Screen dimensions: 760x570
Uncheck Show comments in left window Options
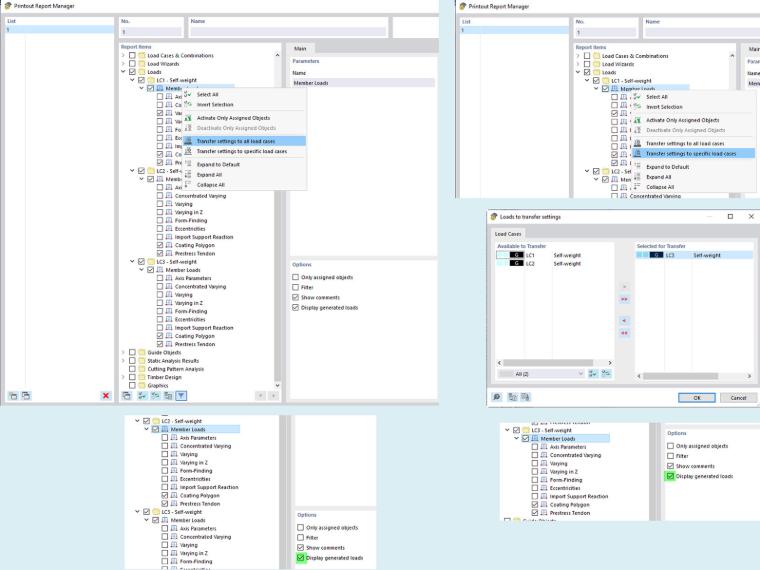pyautogui.click(x=296, y=298)
